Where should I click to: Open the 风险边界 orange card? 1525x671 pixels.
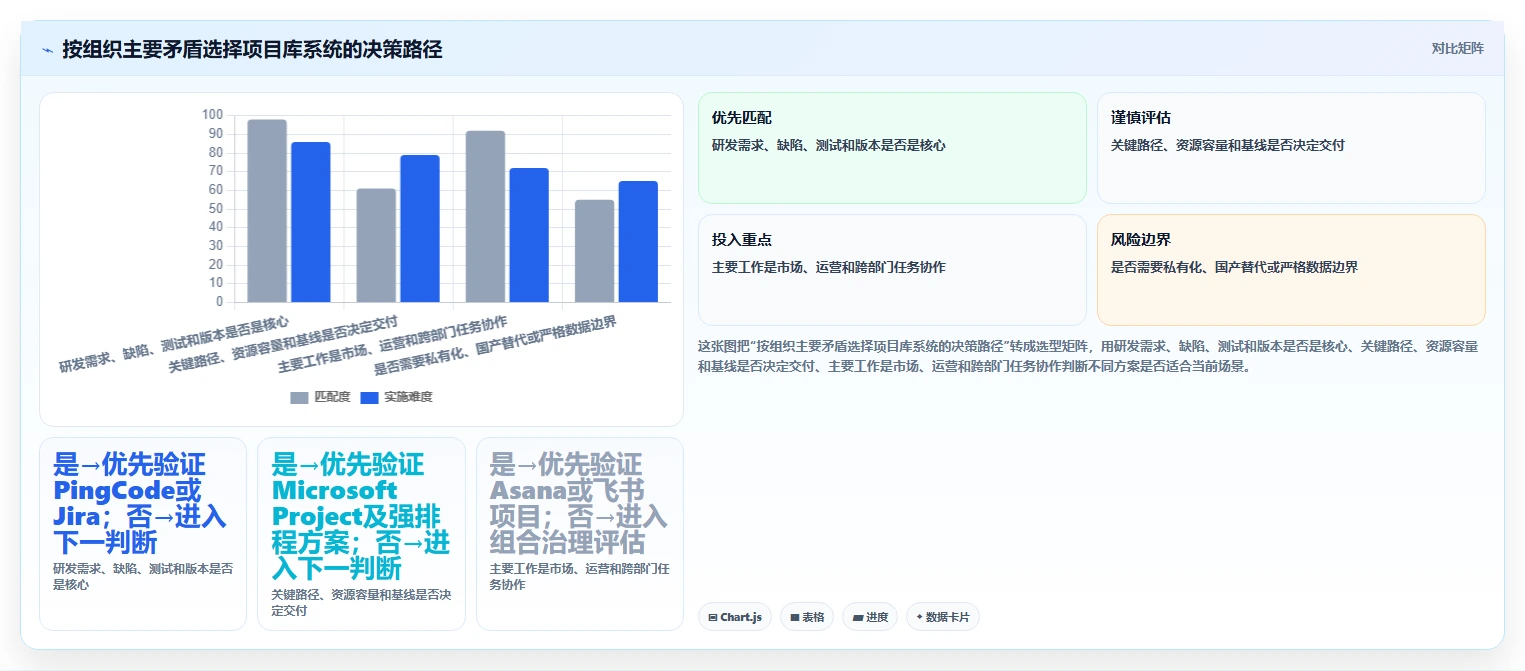(1291, 270)
